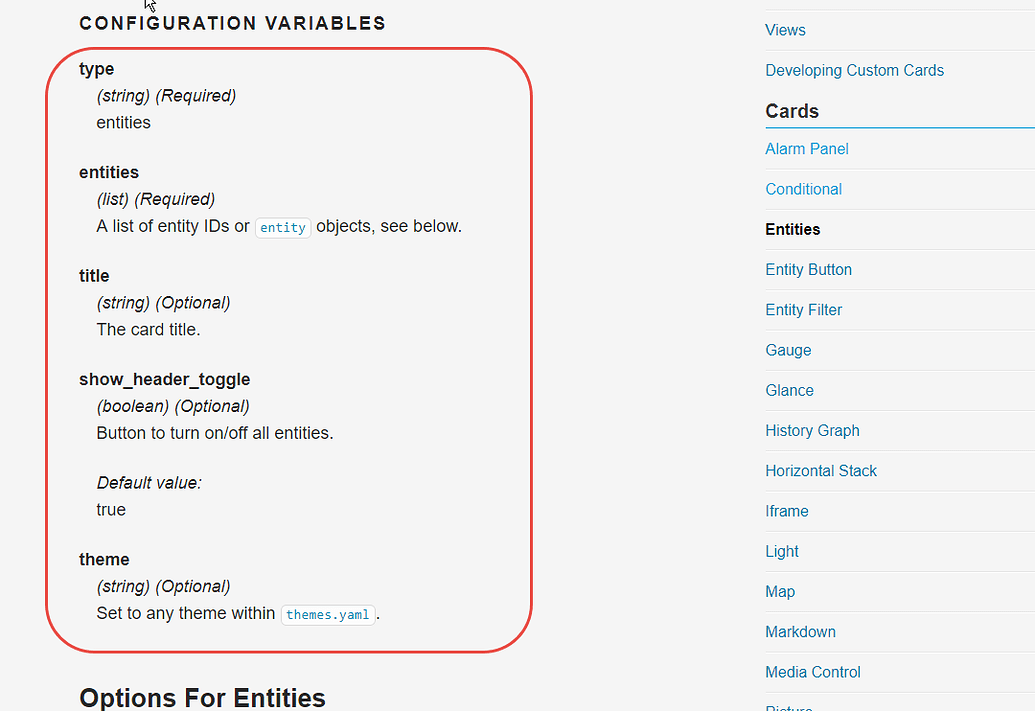Navigate to the Markdown card page
The width and height of the screenshot is (1035, 711).
[x=800, y=632]
